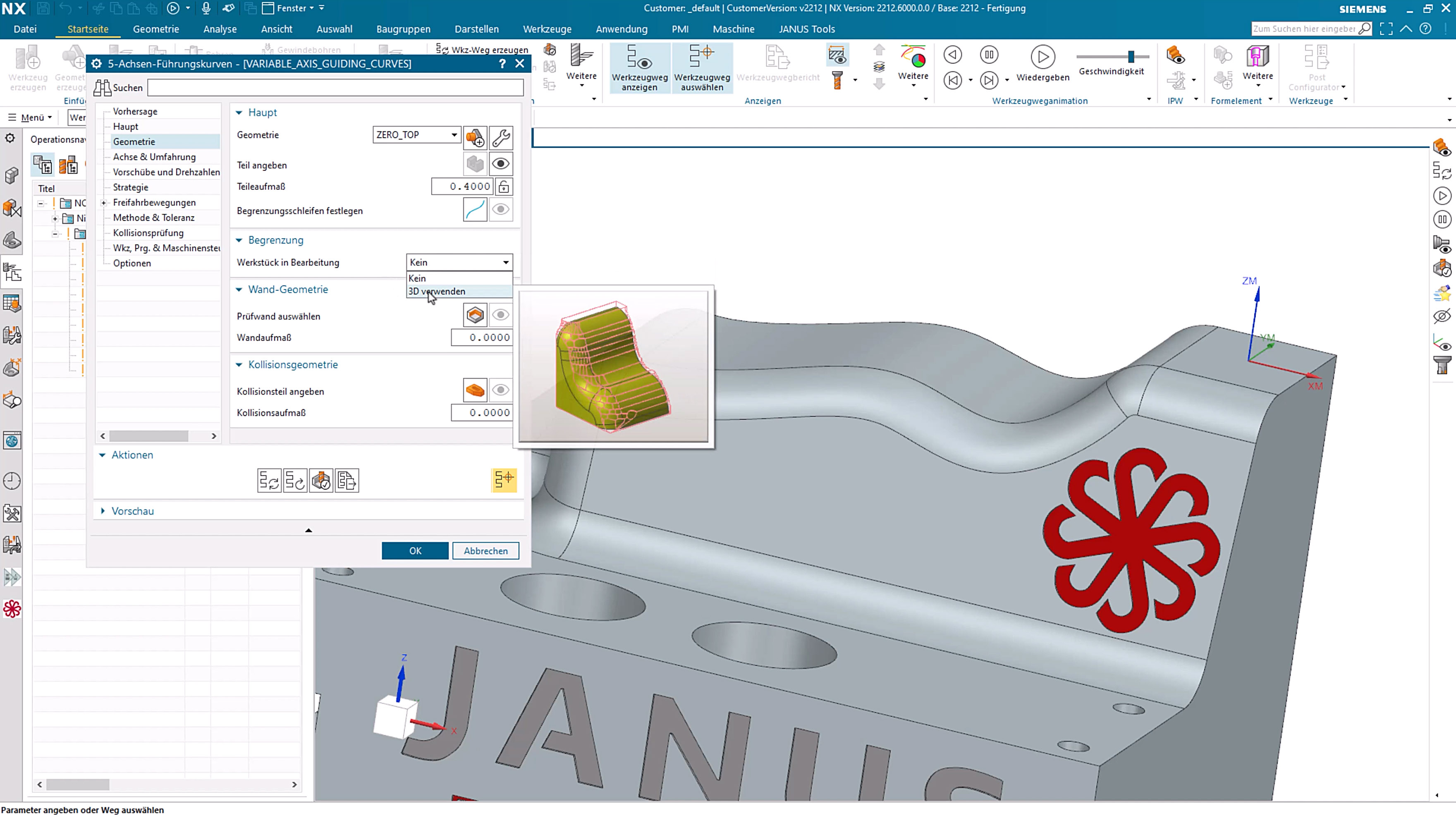The image size is (1456, 818).
Task: Click the wrench edit geometry icon
Action: (x=501, y=137)
